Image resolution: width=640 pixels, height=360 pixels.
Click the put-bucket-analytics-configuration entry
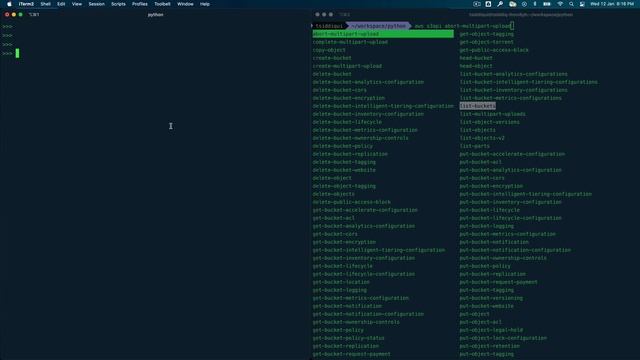(511, 170)
